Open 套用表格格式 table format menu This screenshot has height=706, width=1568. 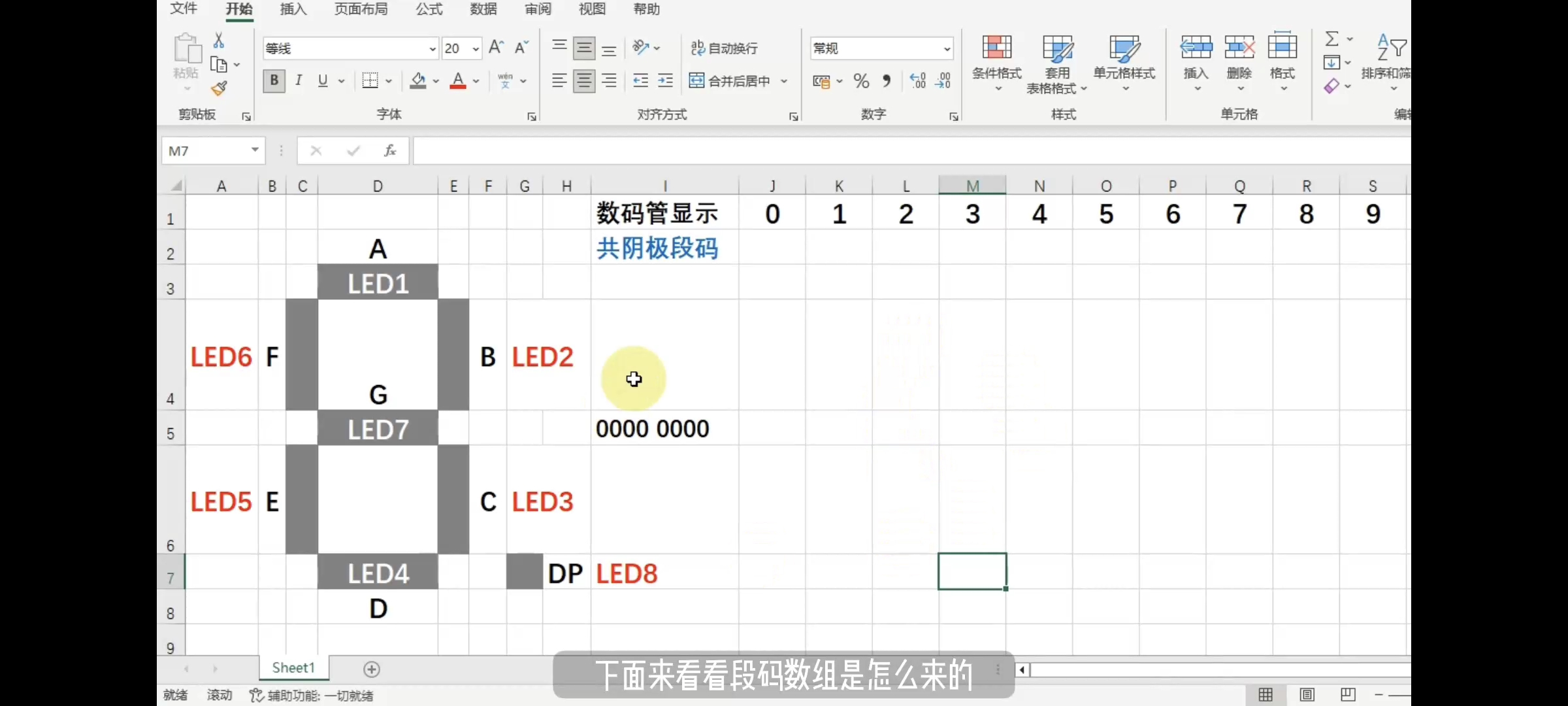point(1057,63)
